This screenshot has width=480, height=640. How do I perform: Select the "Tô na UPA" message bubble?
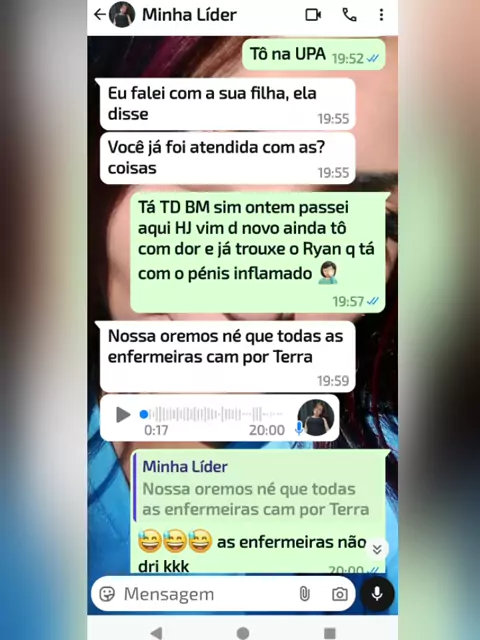(313, 55)
